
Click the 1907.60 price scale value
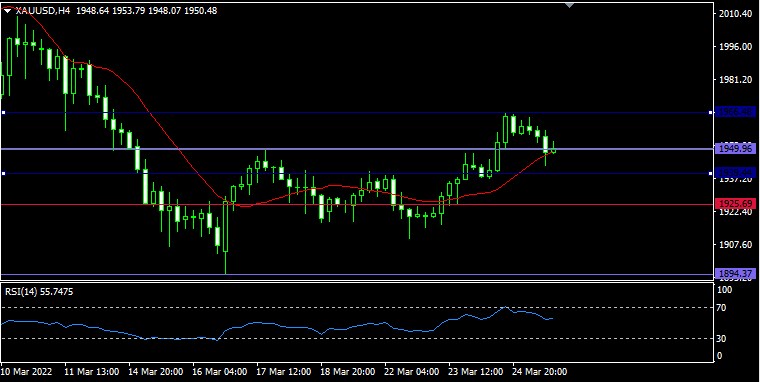(x=735, y=245)
